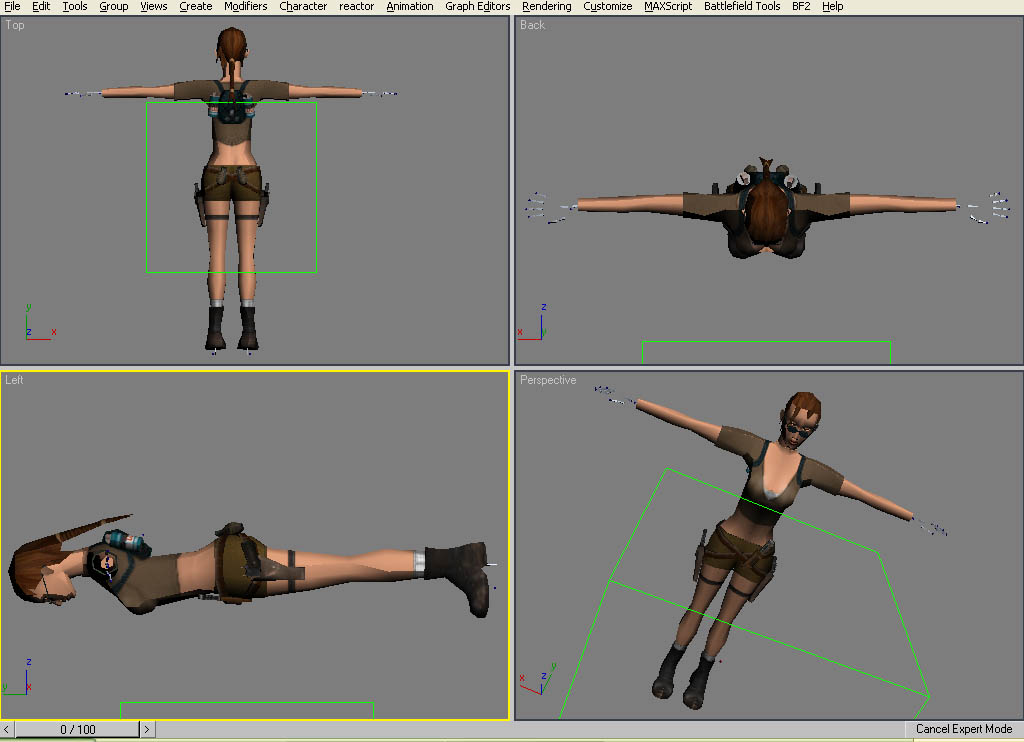Open the Tools menu
Screen dimensions: 1024x742
click(x=74, y=7)
